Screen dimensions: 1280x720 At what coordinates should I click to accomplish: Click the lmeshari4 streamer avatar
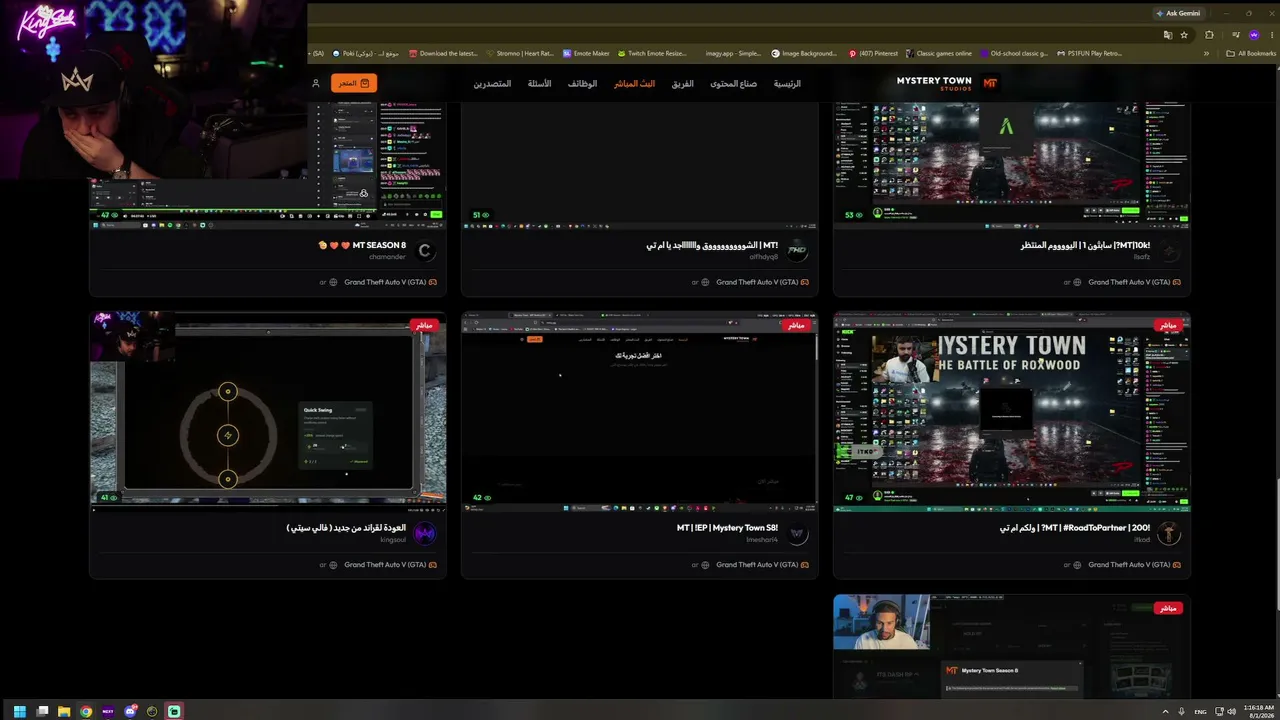point(797,534)
